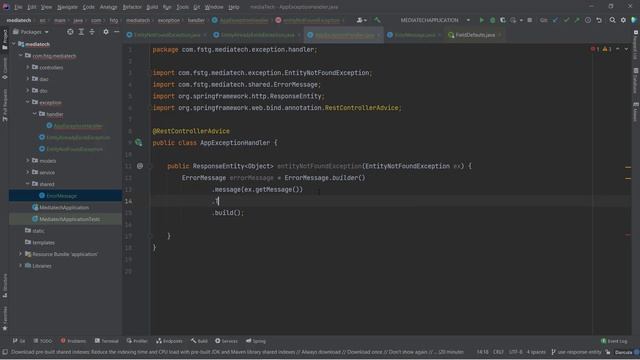This screenshot has width=640, height=360.
Task: Open the Profiler tool window
Action: coord(137,341)
